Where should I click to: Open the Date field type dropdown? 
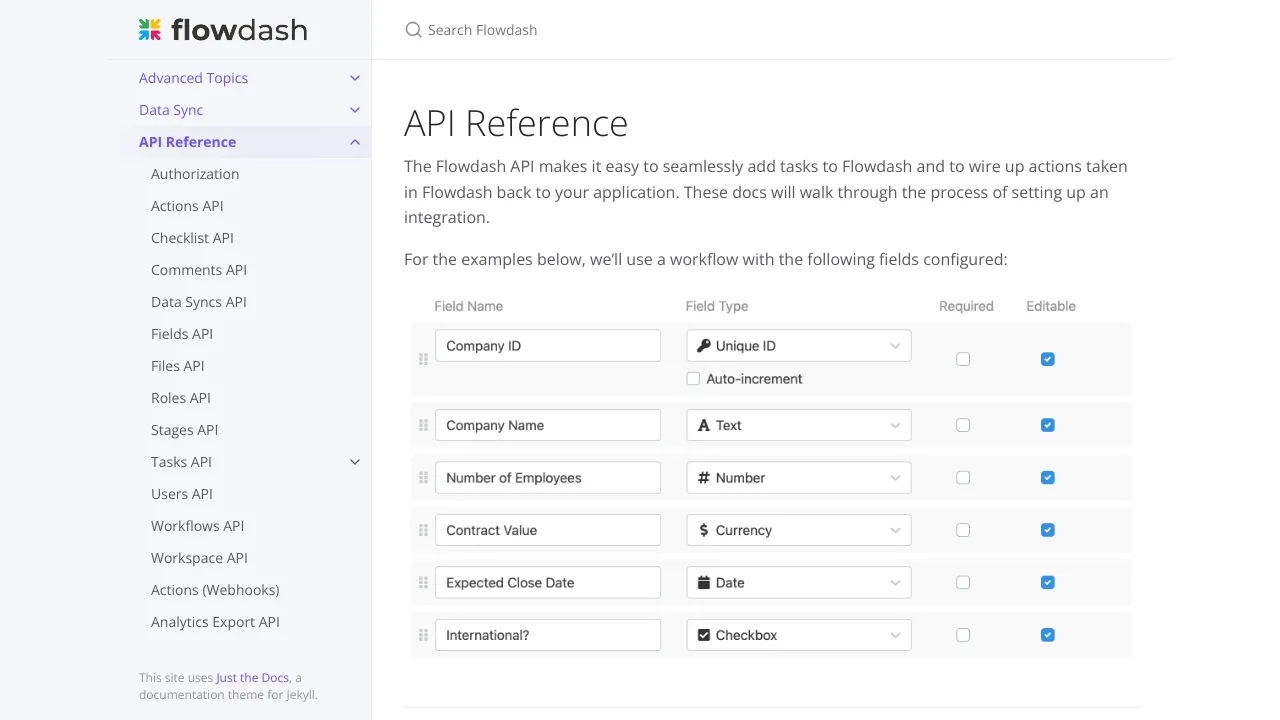[799, 583]
